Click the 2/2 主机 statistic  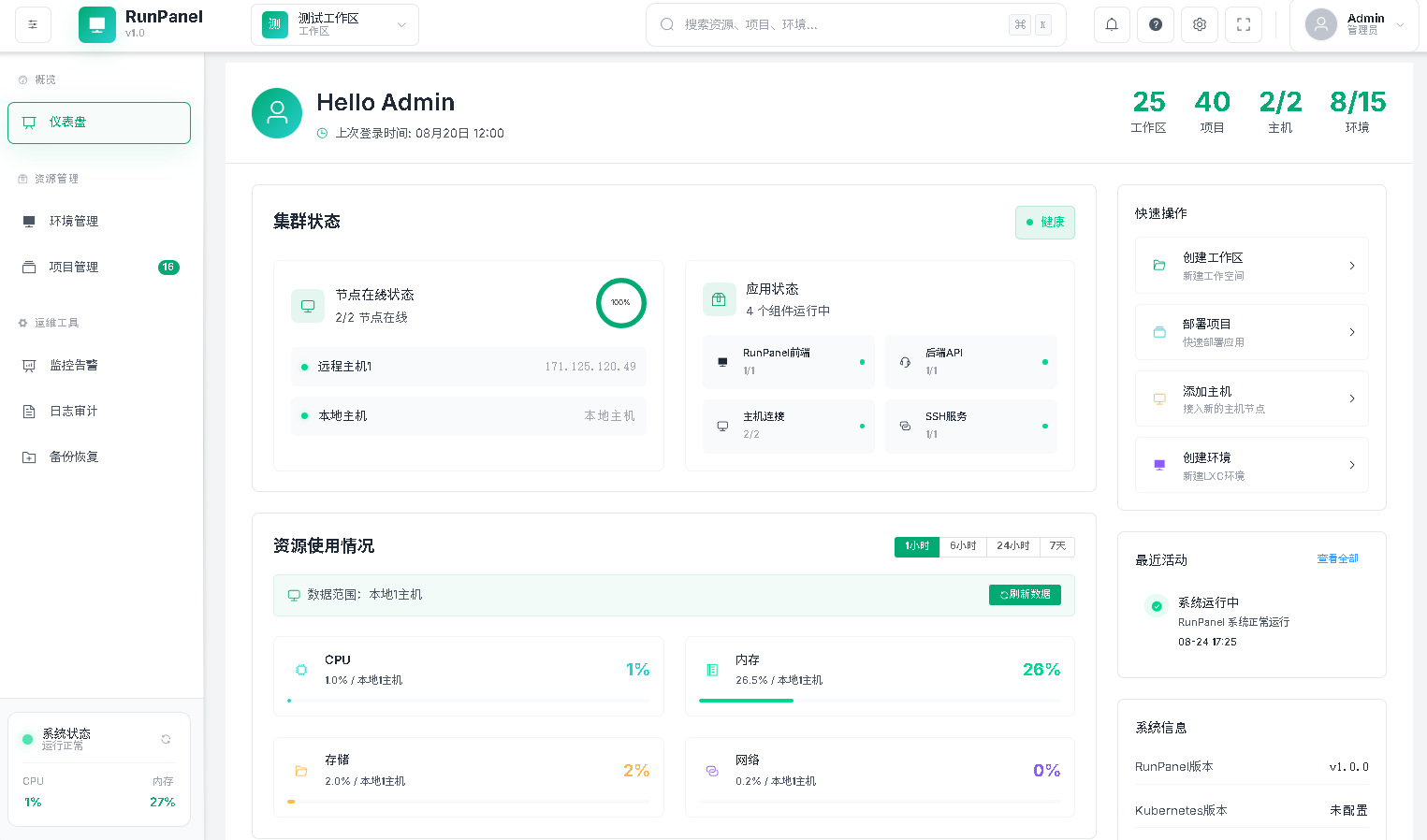1280,112
